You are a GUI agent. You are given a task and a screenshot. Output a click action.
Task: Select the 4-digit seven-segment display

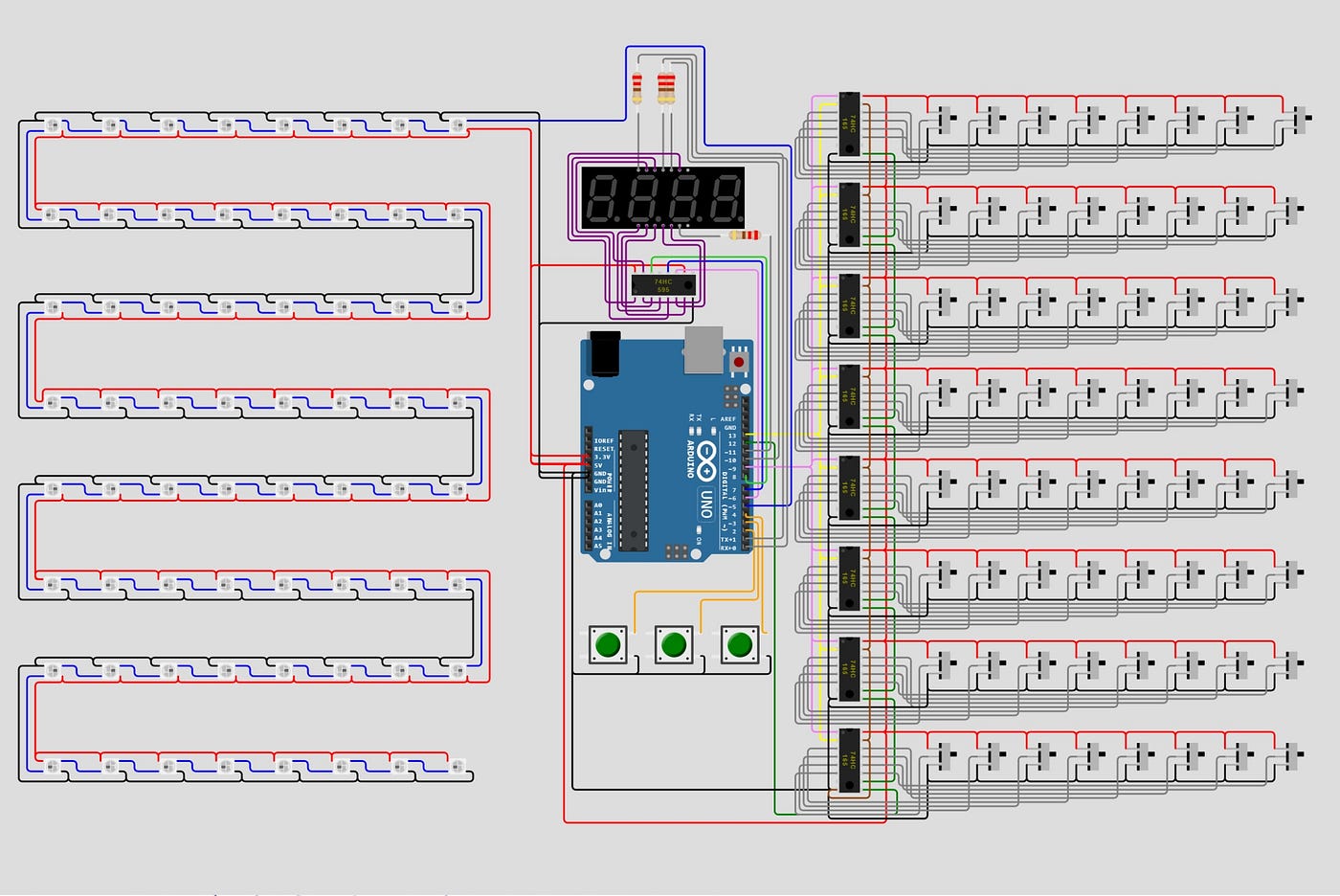pyautogui.click(x=665, y=195)
